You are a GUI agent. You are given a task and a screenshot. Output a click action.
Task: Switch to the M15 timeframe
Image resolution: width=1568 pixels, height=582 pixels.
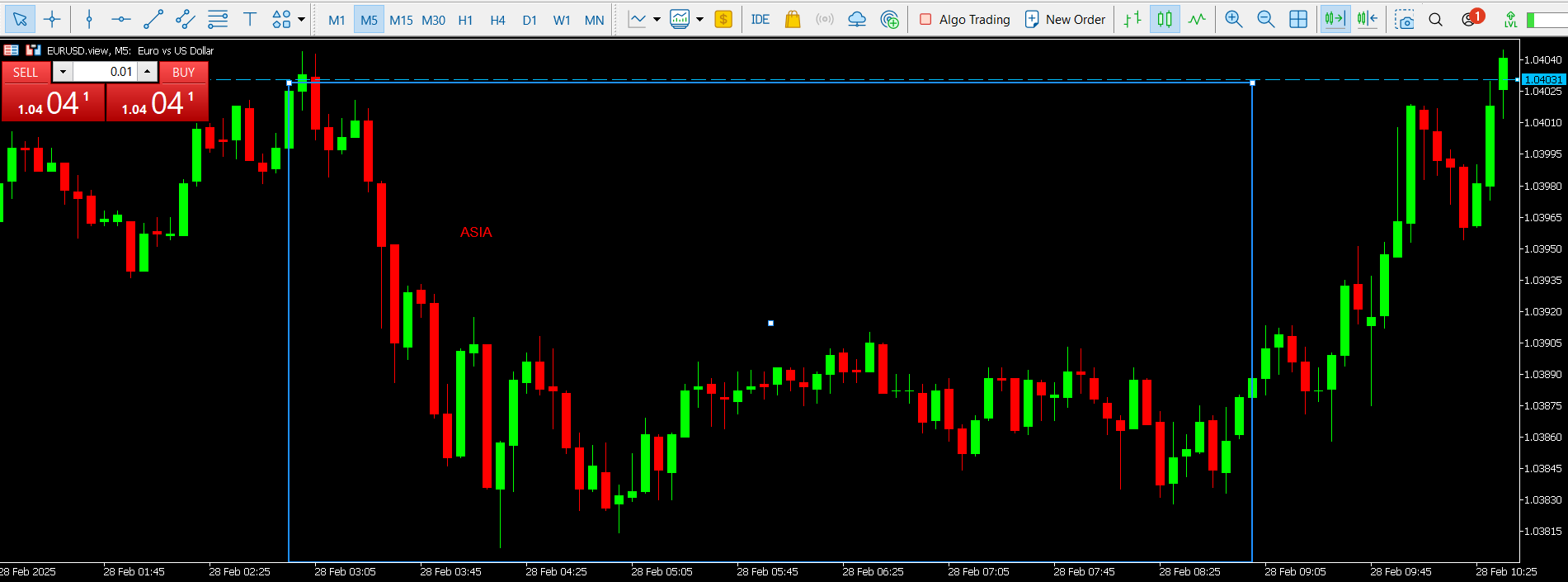point(401,20)
